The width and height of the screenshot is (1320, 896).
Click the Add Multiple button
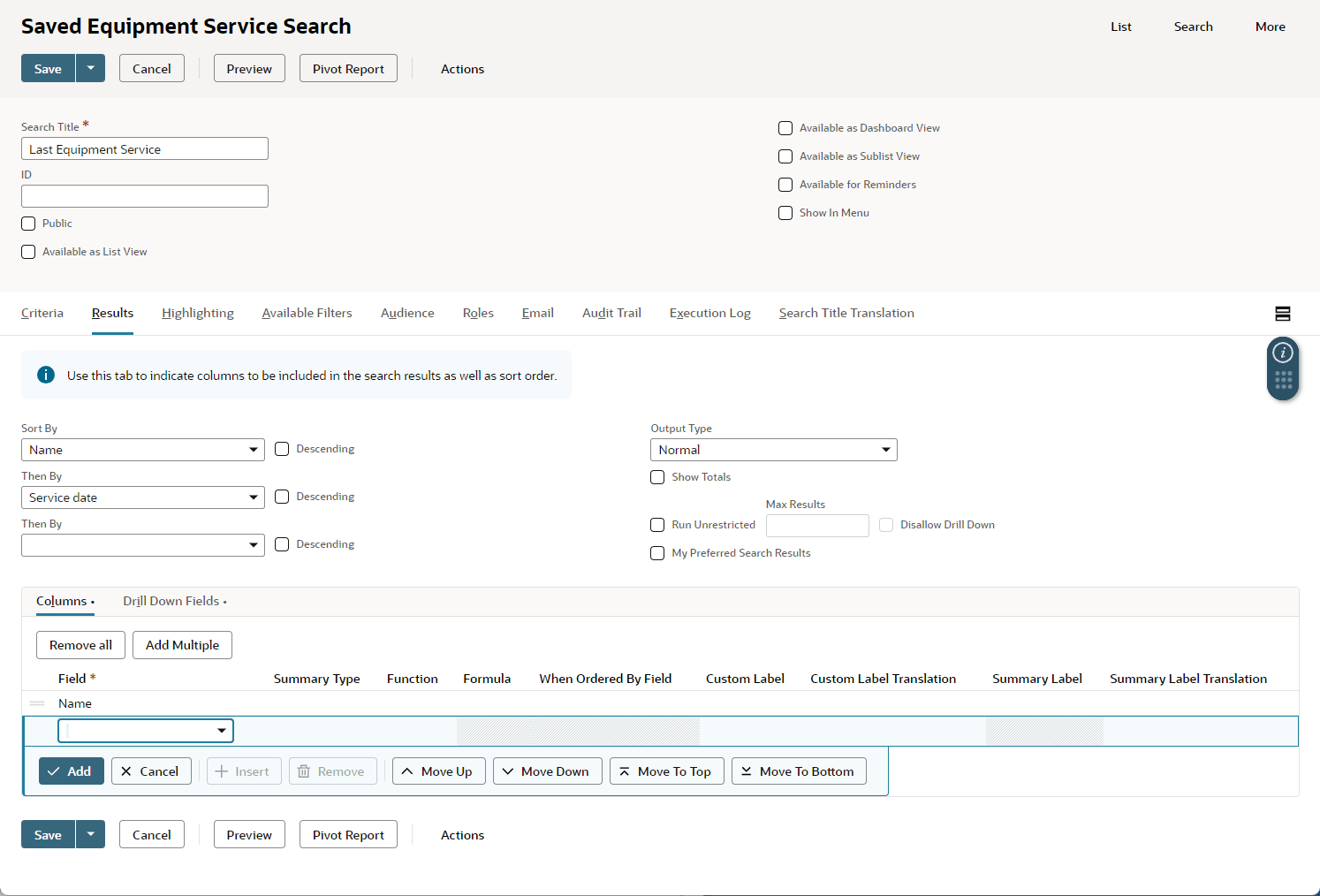(x=182, y=645)
